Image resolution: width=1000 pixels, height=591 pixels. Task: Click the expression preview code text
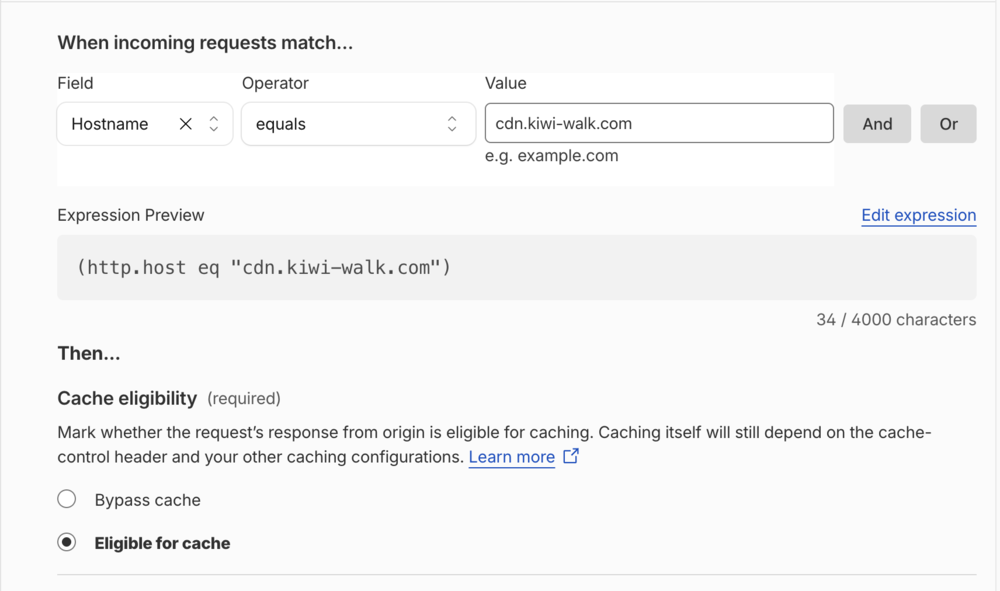pyautogui.click(x=263, y=268)
